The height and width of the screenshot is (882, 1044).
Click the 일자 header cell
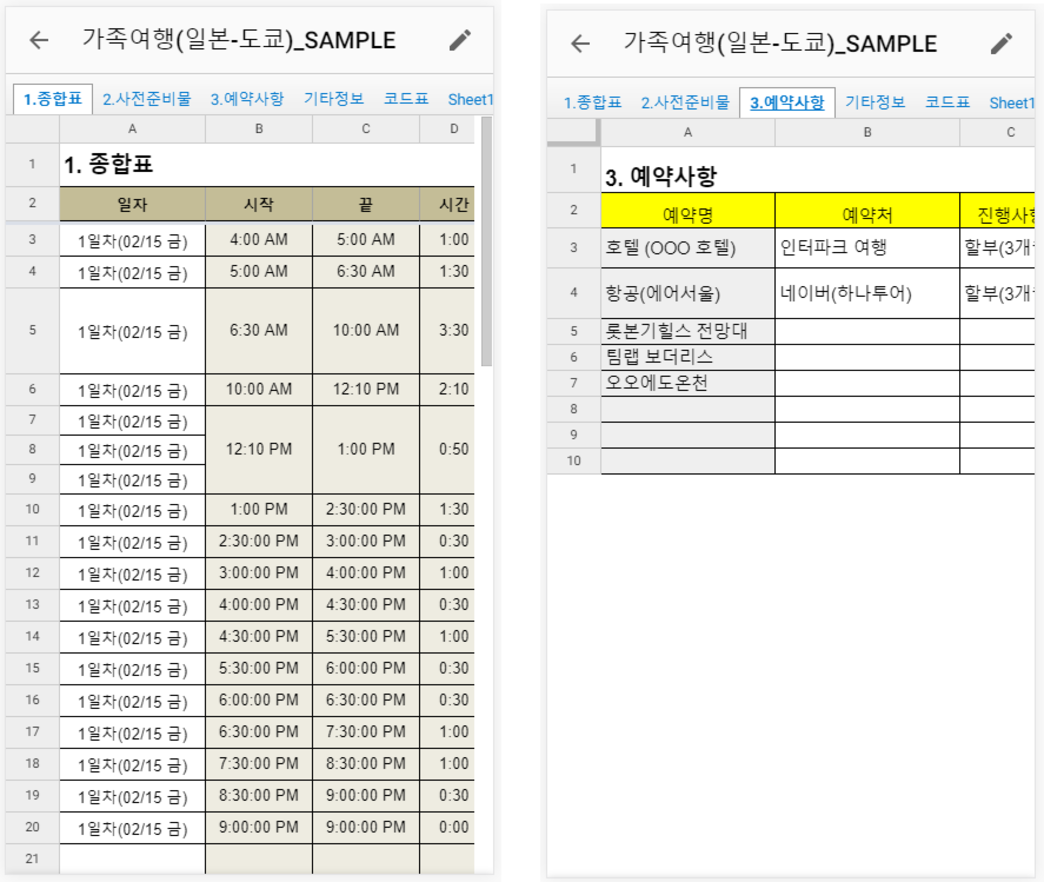coord(132,205)
